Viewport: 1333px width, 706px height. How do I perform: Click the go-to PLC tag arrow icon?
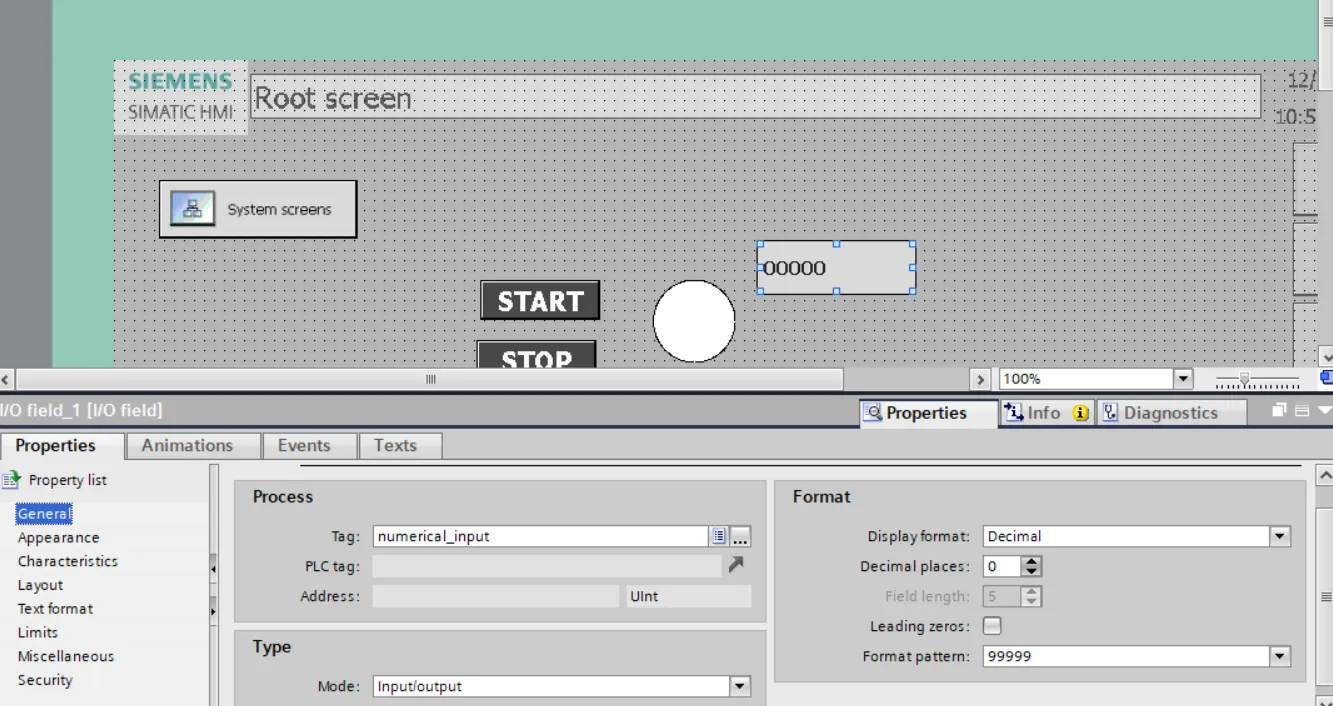click(736, 565)
